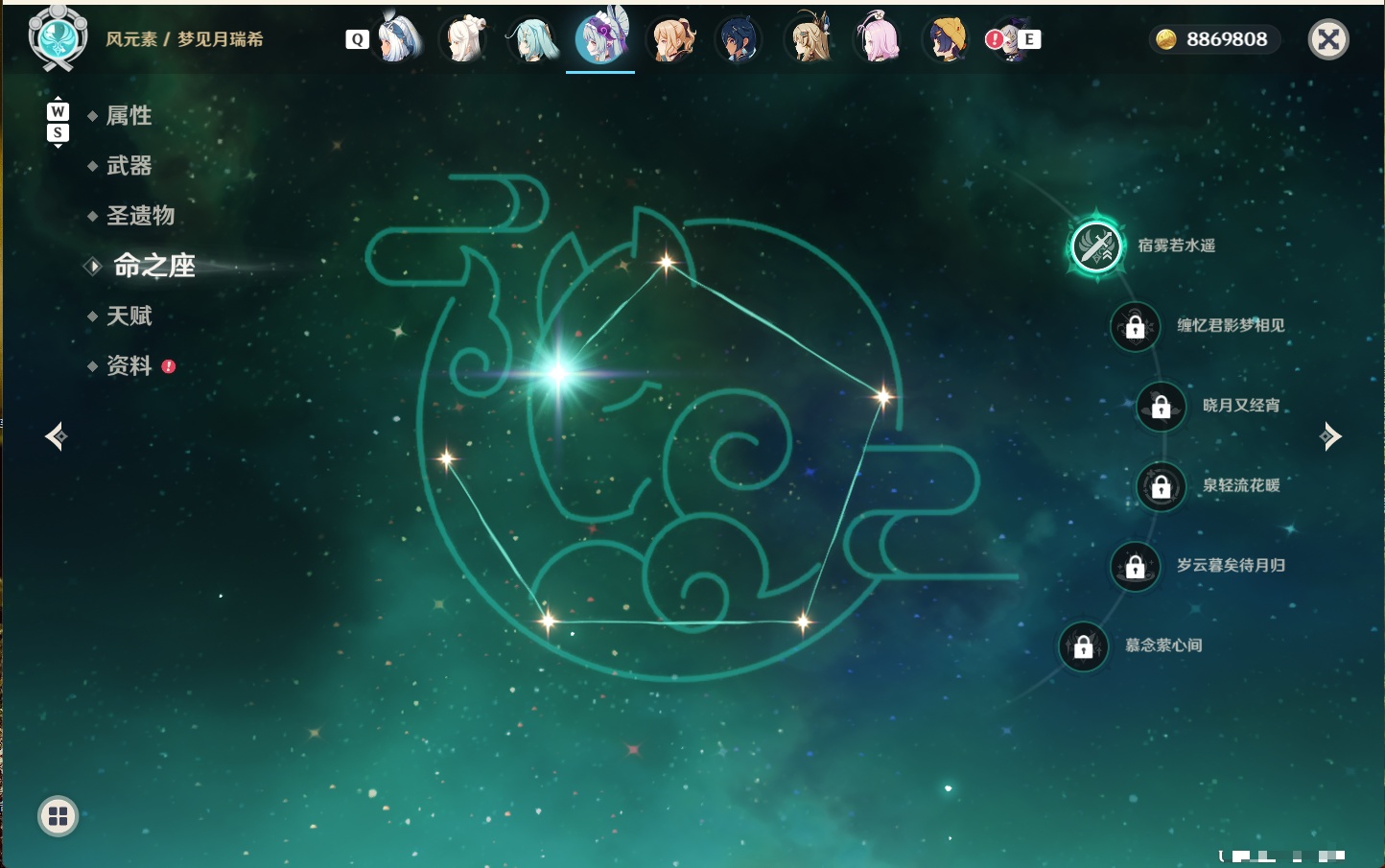The width and height of the screenshot is (1385, 868).
Task: Open the 圣遗物 artifacts menu
Action: [140, 216]
